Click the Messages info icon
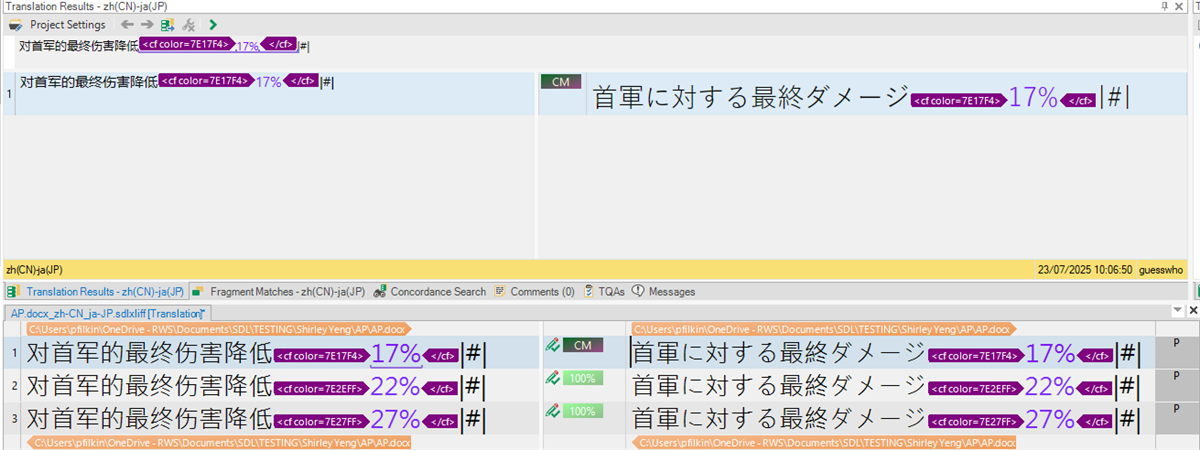Image resolution: width=1200 pixels, height=450 pixels. [x=638, y=292]
